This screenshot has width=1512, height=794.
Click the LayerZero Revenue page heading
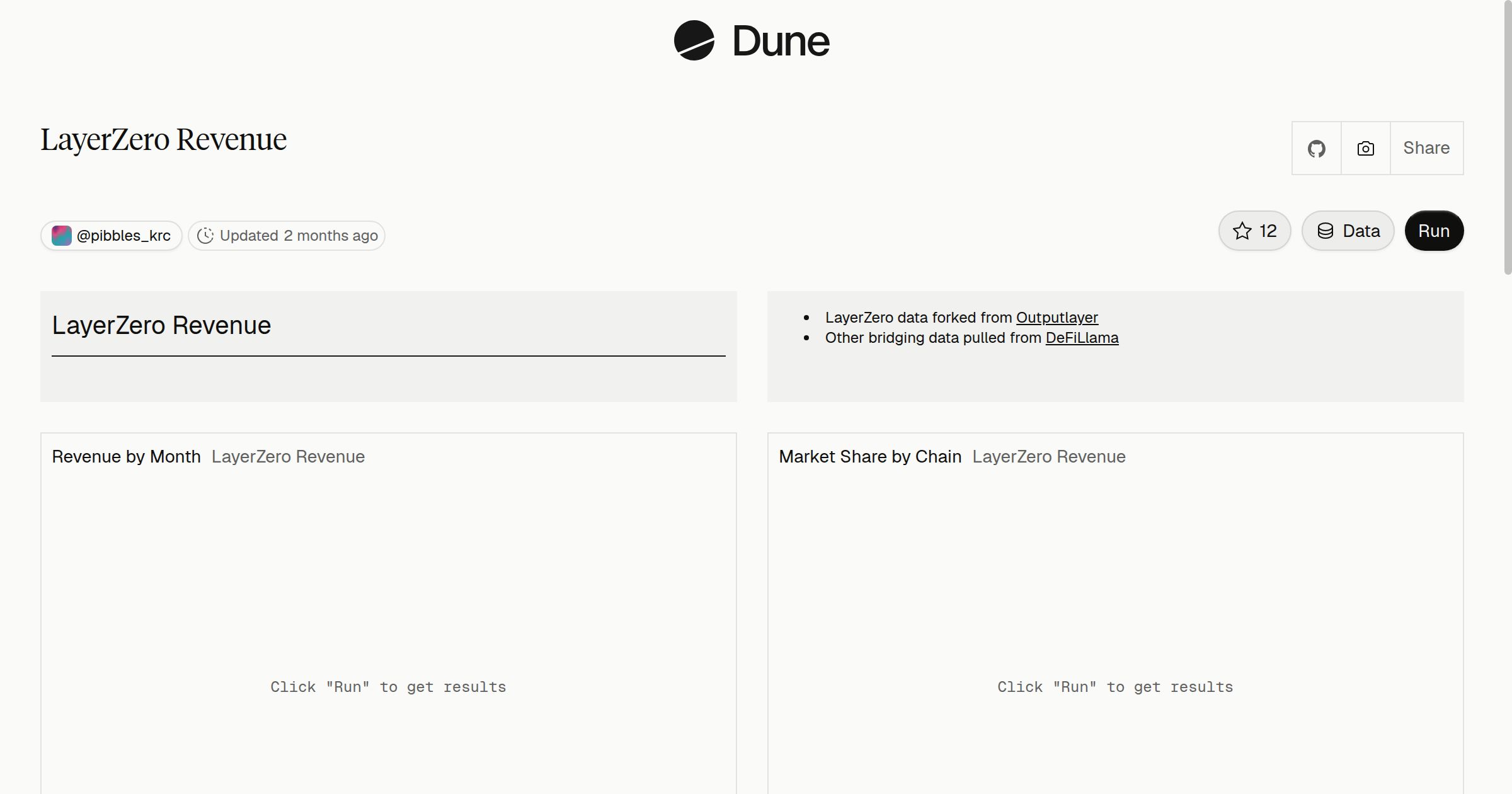click(164, 140)
